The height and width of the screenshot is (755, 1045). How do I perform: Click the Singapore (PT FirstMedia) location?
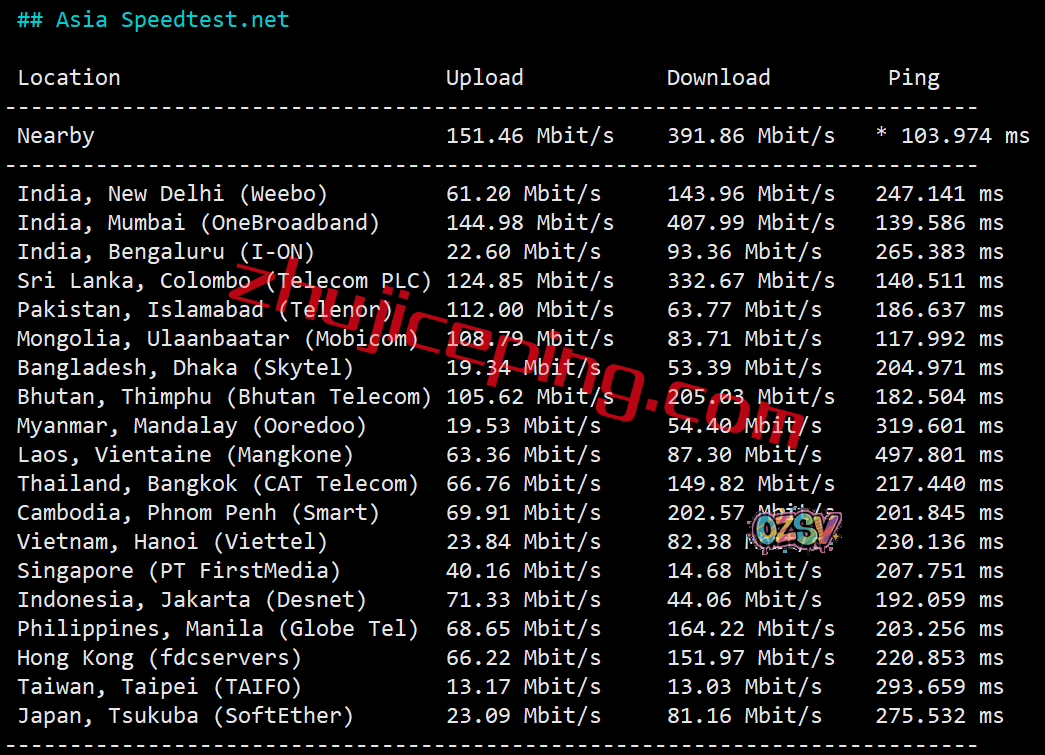coord(179,571)
